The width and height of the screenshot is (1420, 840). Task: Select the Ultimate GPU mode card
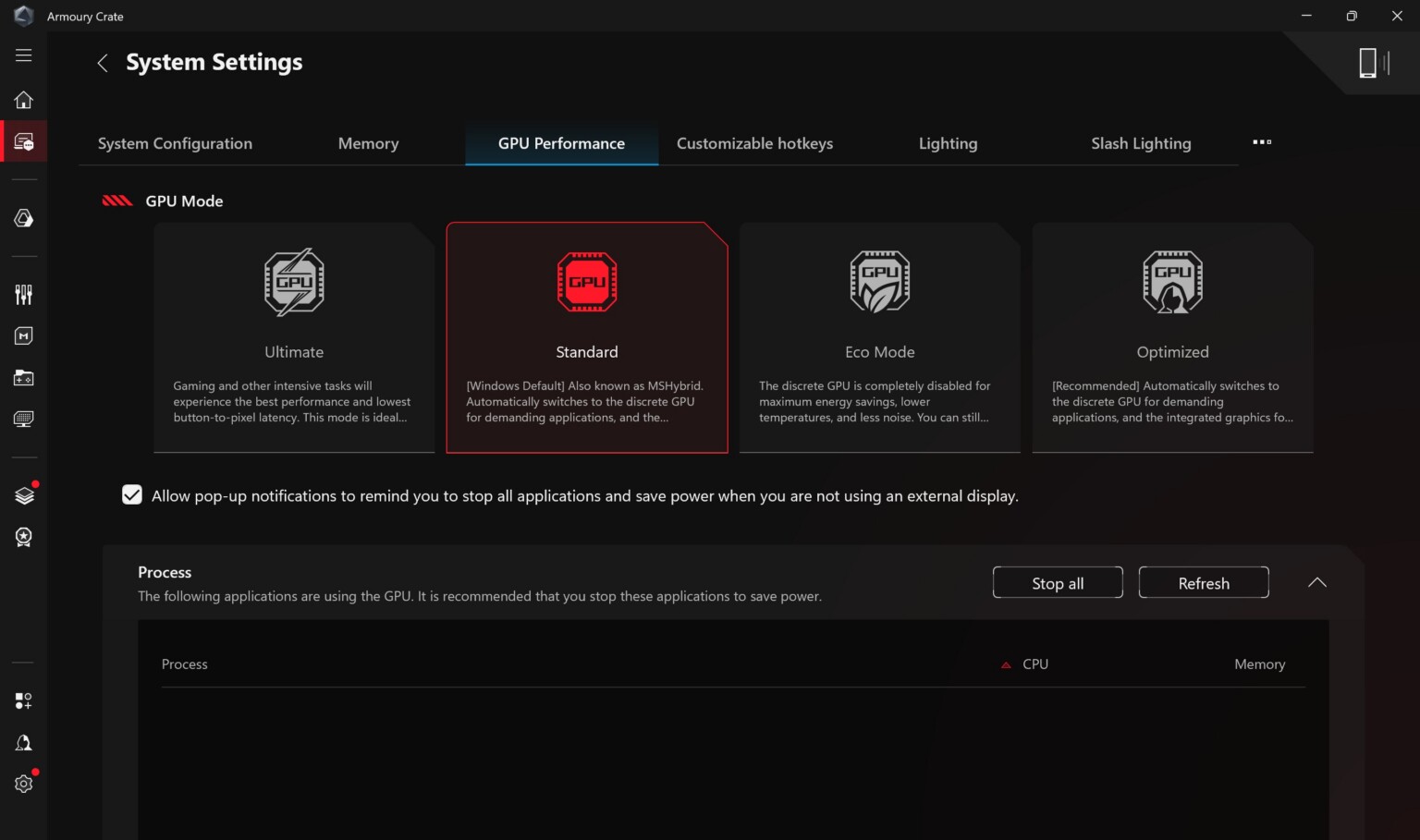294,337
